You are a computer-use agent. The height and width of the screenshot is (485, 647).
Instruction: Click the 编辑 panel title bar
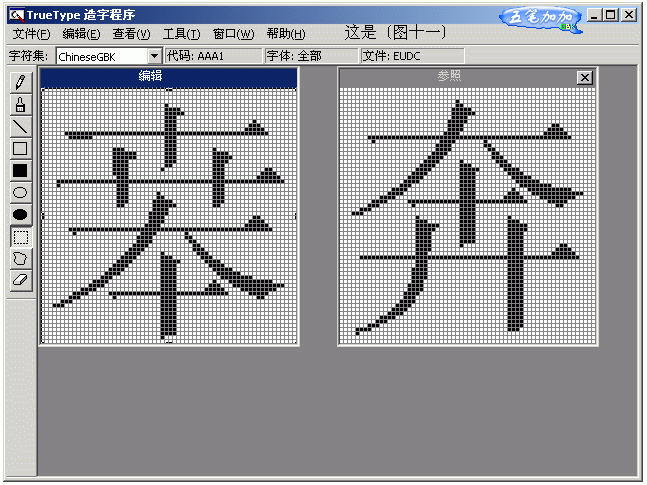pyautogui.click(x=168, y=77)
